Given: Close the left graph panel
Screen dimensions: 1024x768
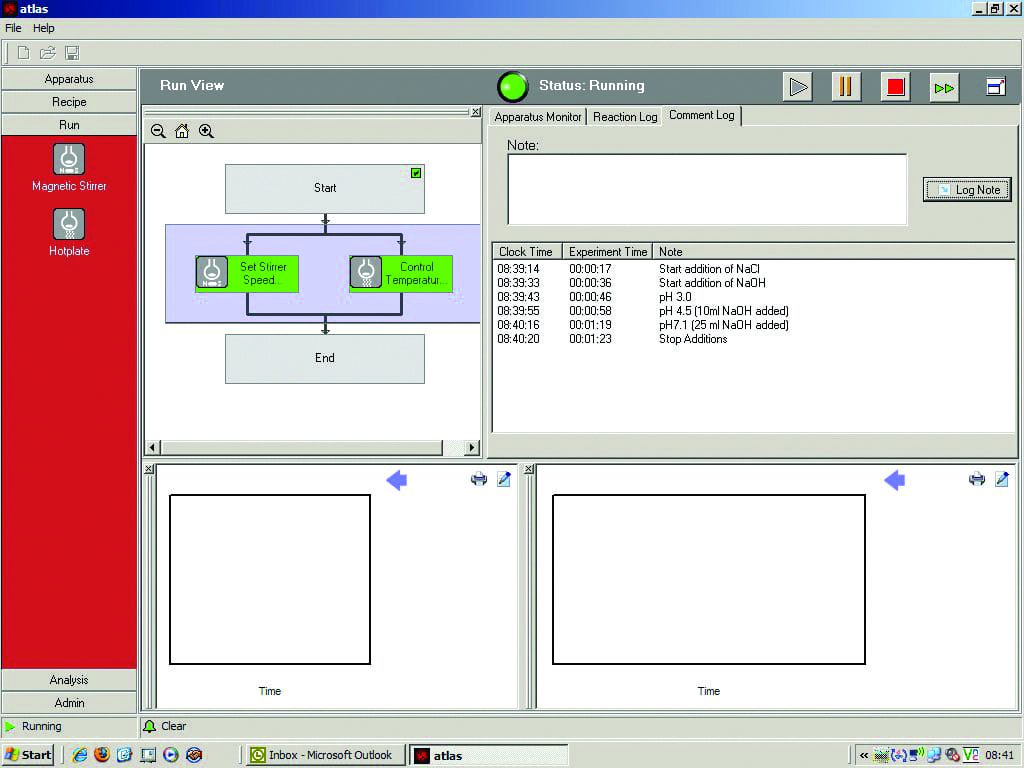Looking at the screenshot, I should point(149,469).
